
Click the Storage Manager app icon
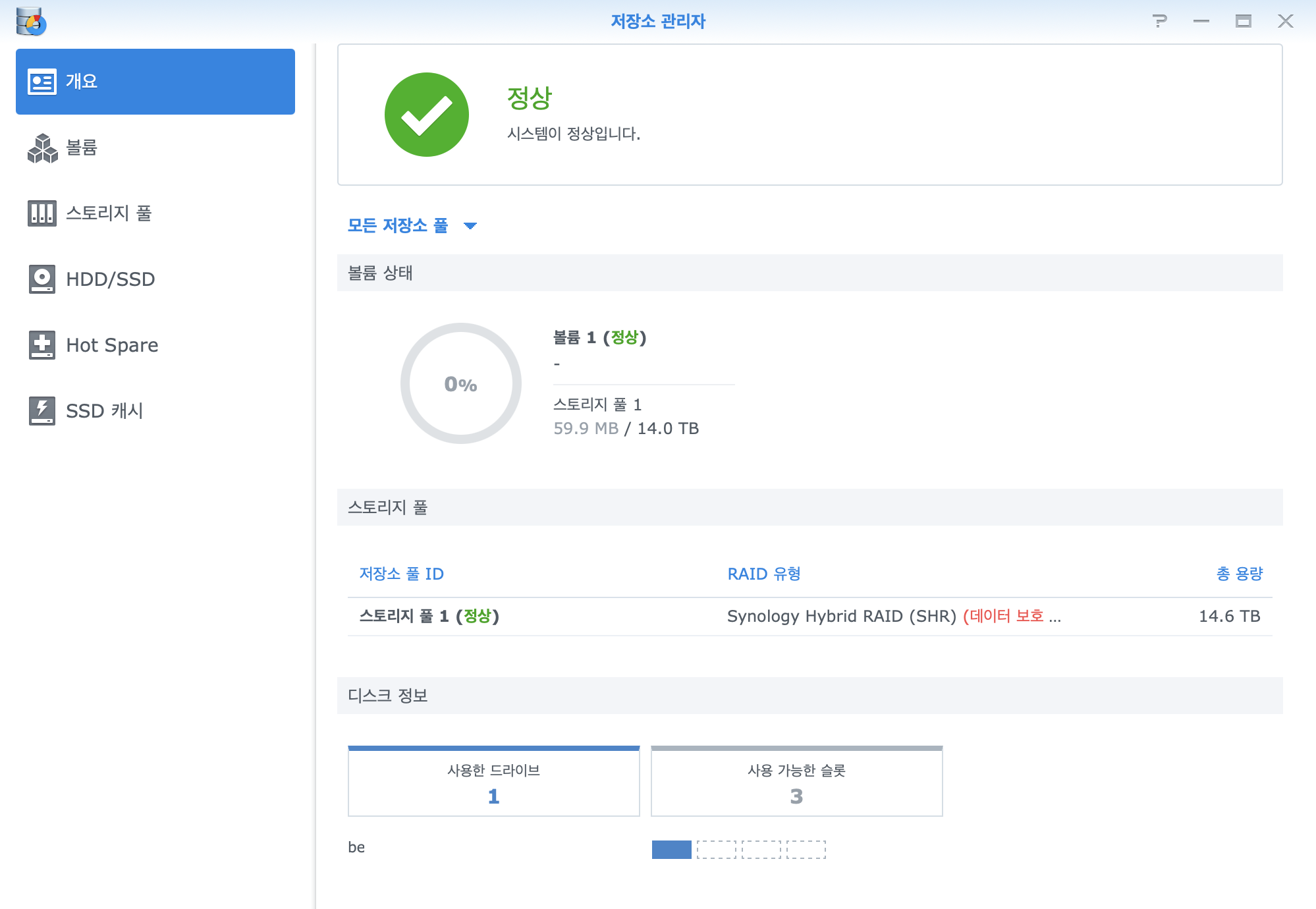coord(31,21)
